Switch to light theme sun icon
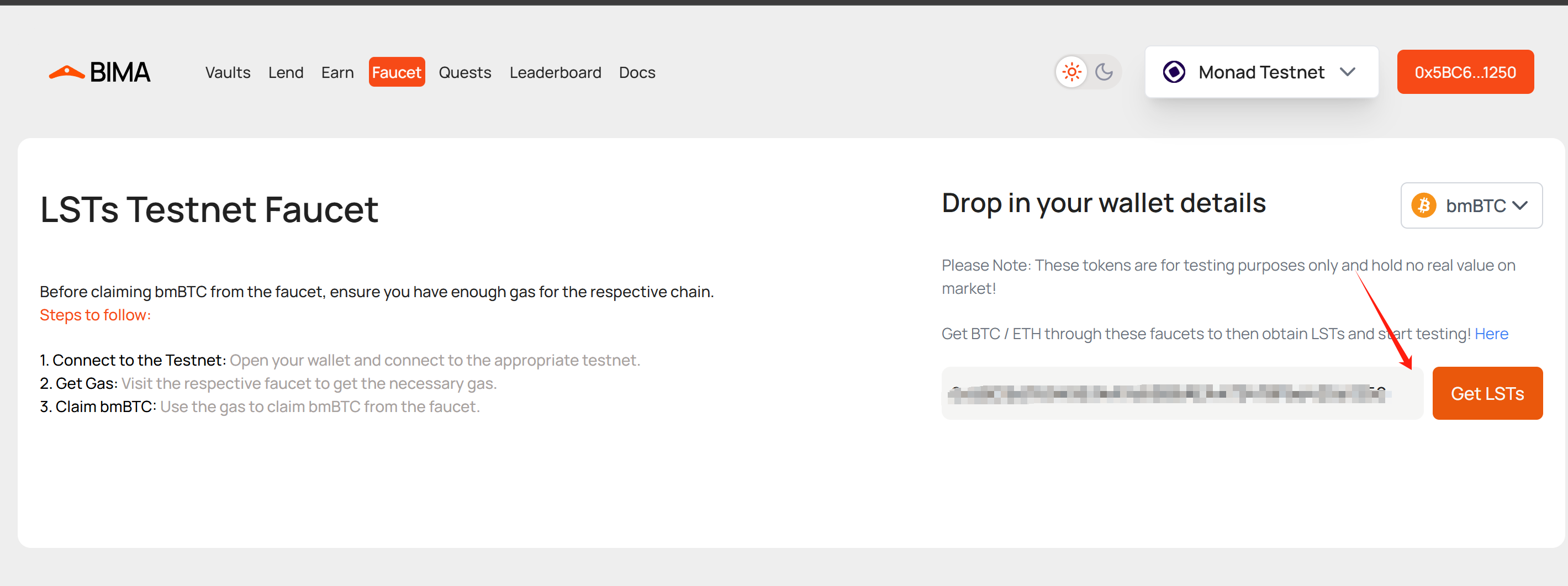Image resolution: width=1568 pixels, height=586 pixels. (1071, 72)
